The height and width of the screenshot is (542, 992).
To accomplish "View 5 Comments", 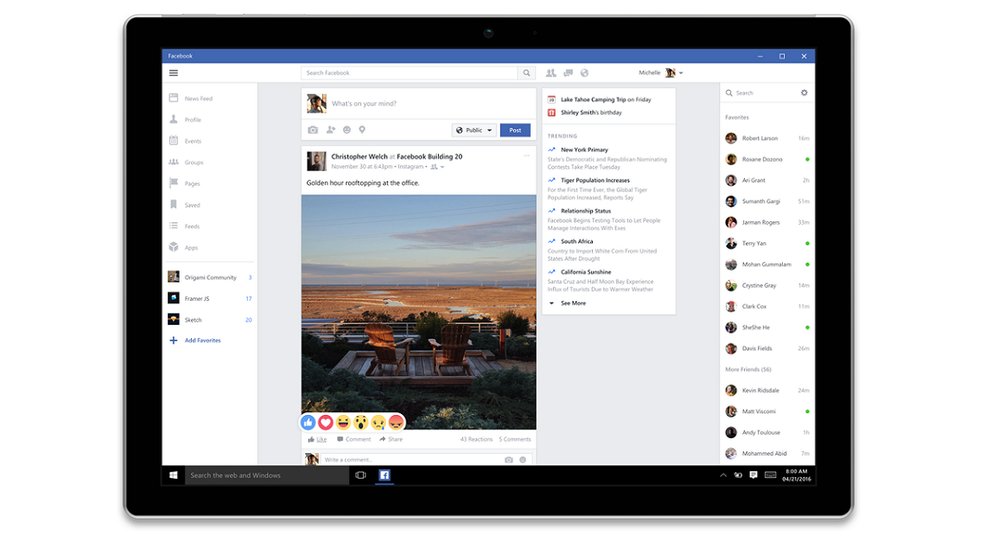I will coord(515,439).
